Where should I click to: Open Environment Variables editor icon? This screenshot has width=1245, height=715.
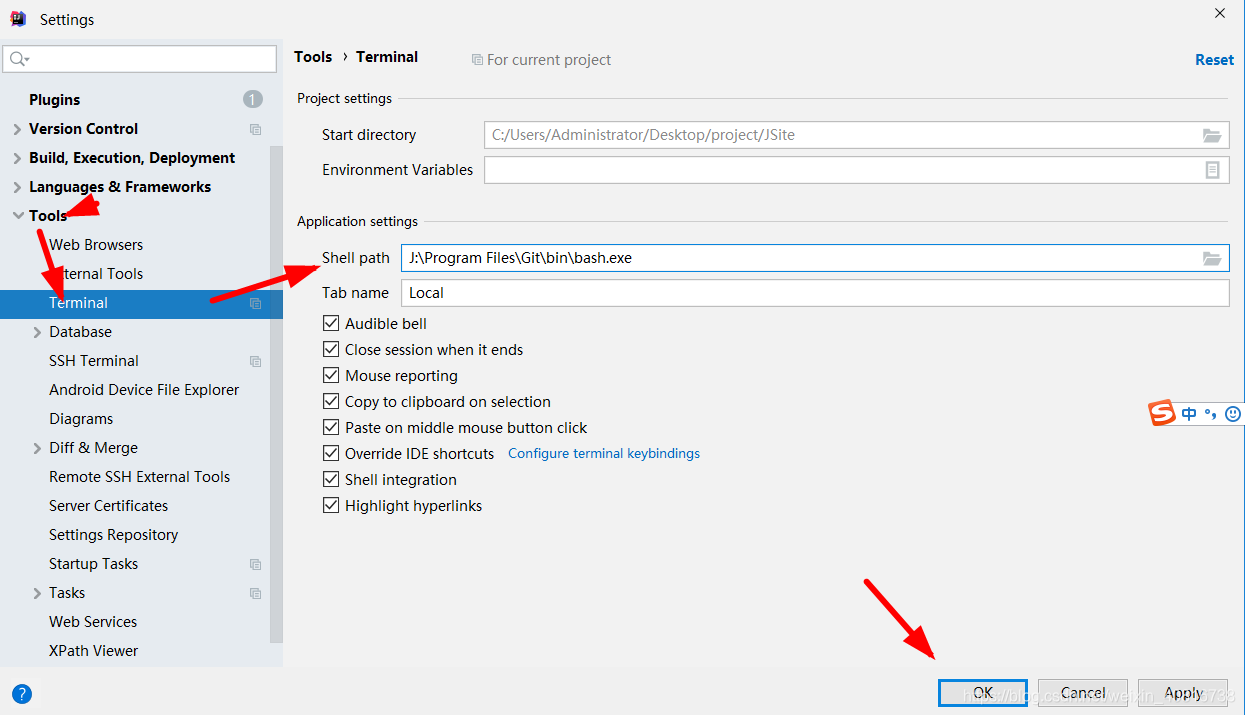pos(1212,170)
